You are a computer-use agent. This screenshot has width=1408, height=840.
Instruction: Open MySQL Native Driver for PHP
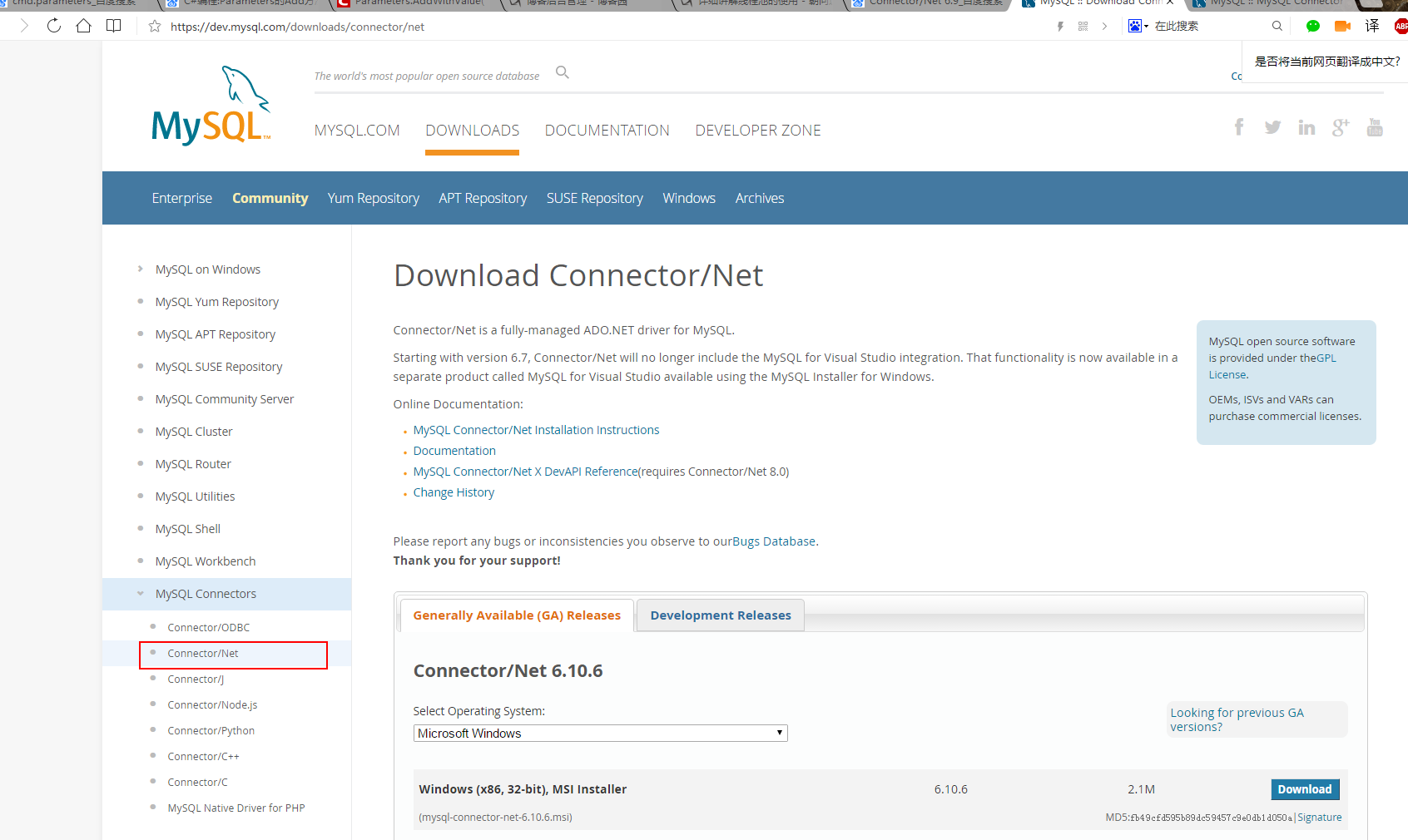[236, 808]
